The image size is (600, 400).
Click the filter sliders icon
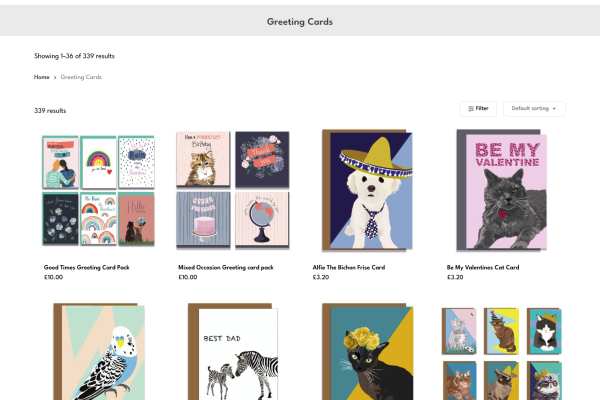click(x=469, y=108)
